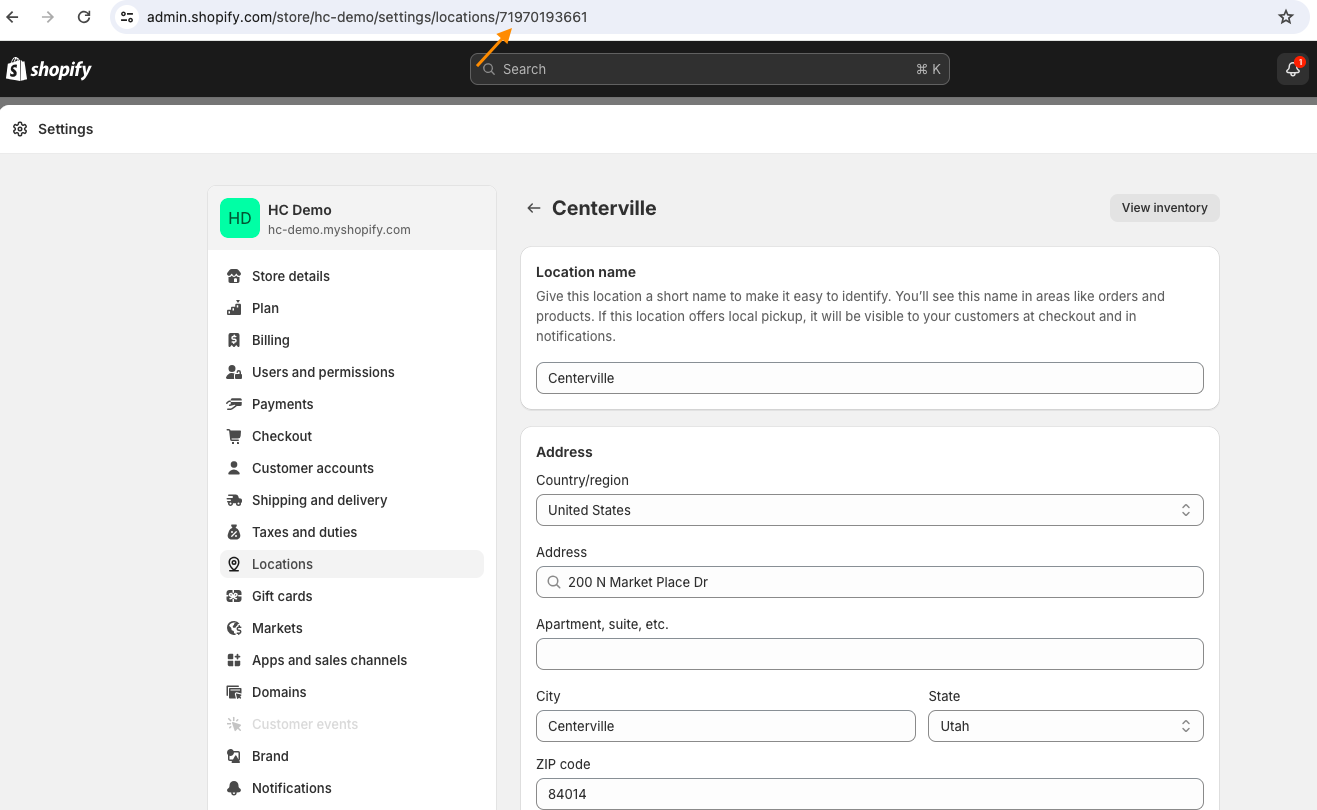Image resolution: width=1317 pixels, height=810 pixels.
Task: Select Payments from the settings menu
Action: 282,404
